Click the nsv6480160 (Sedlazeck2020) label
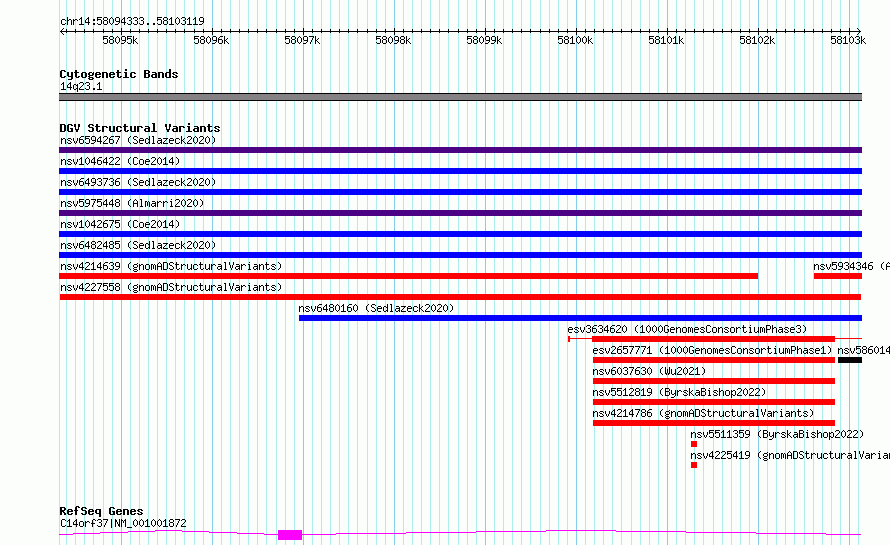This screenshot has height=545, width=890. point(376,308)
